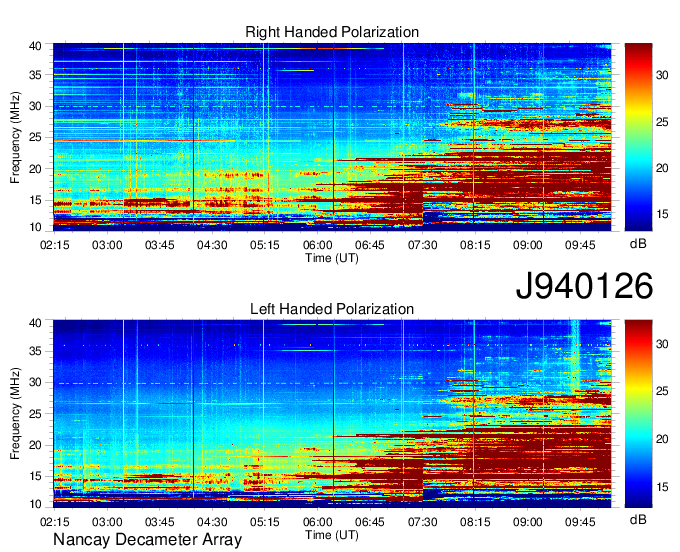Click the 02:15 time tick of Right Handed plot
680x552 pixels.
(x=55, y=245)
